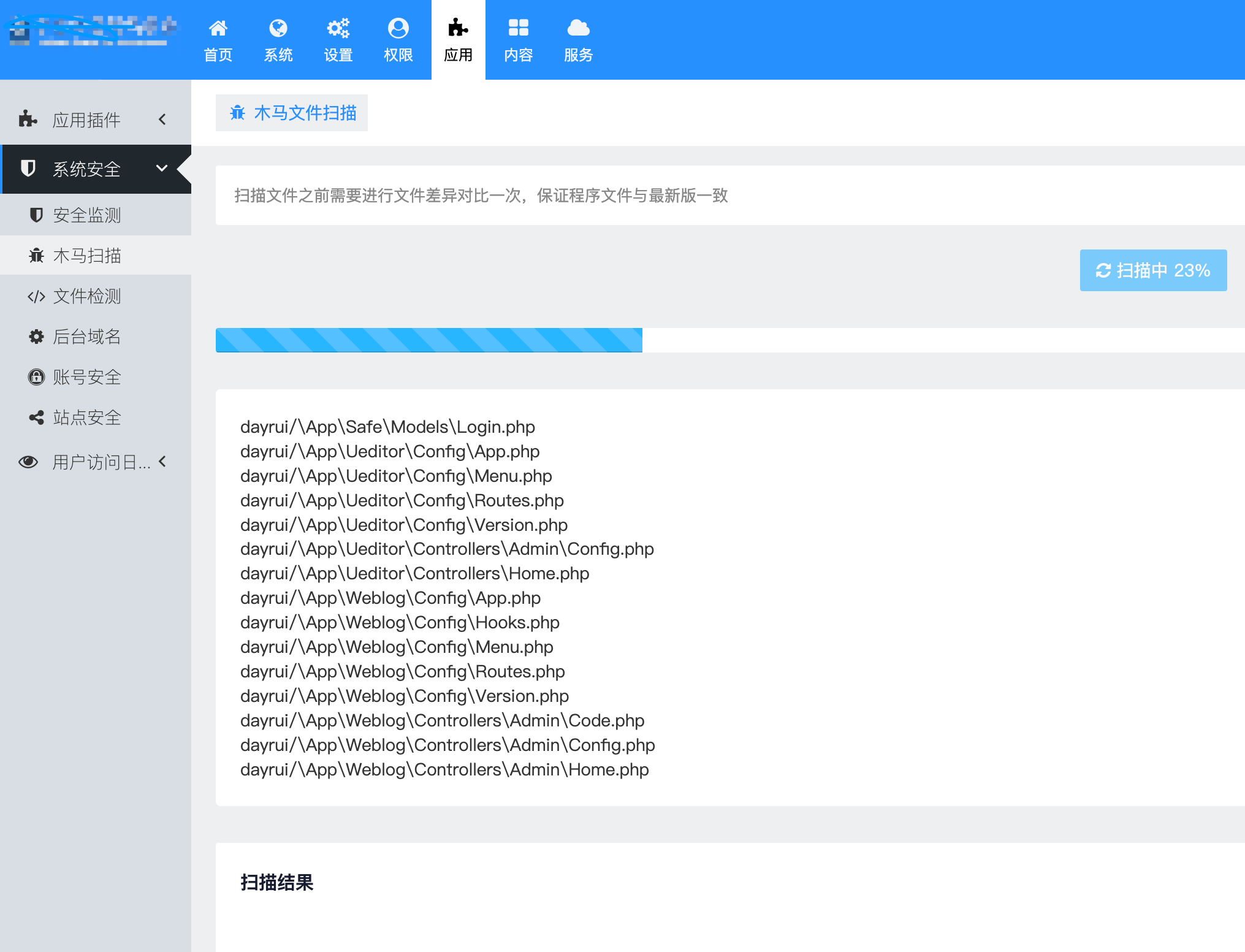Click the scan notice text about 文件差异对比
This screenshot has width=1245, height=952.
481,196
